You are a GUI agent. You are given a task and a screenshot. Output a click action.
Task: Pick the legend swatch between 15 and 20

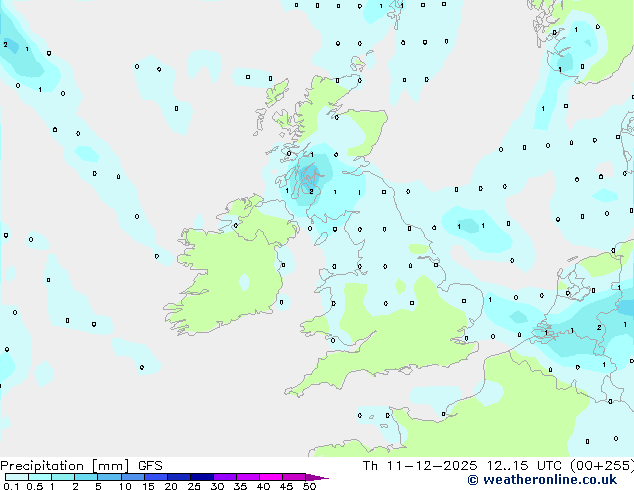click(x=156, y=477)
